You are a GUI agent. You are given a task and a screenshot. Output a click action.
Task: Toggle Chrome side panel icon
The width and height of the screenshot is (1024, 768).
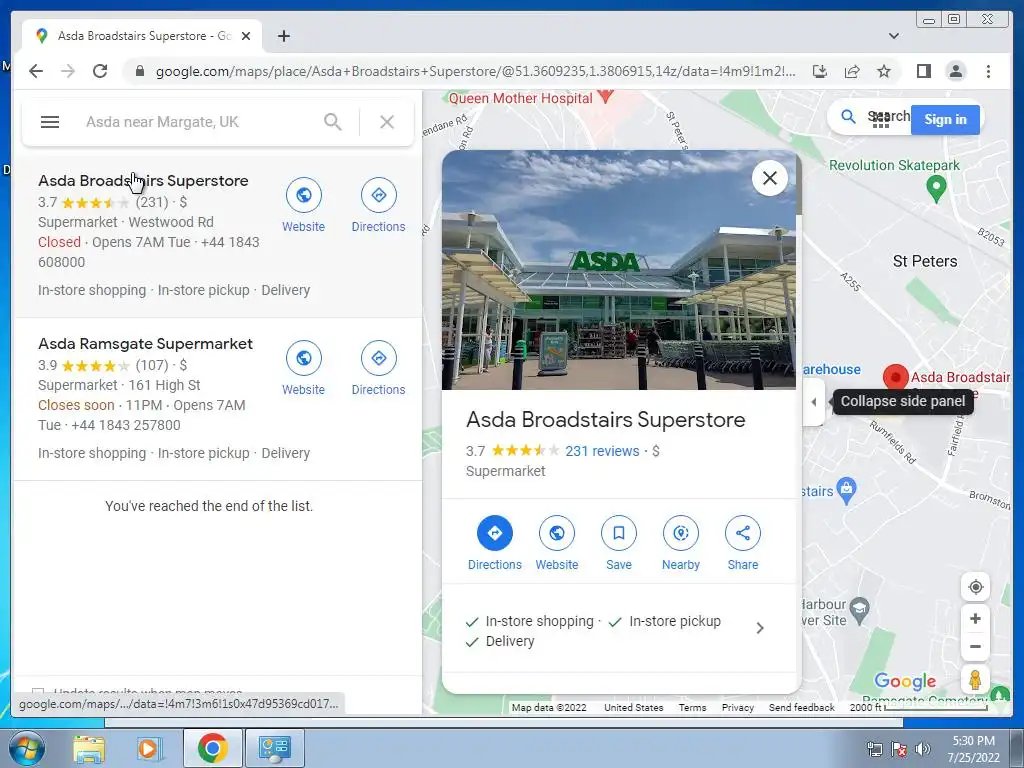point(923,71)
